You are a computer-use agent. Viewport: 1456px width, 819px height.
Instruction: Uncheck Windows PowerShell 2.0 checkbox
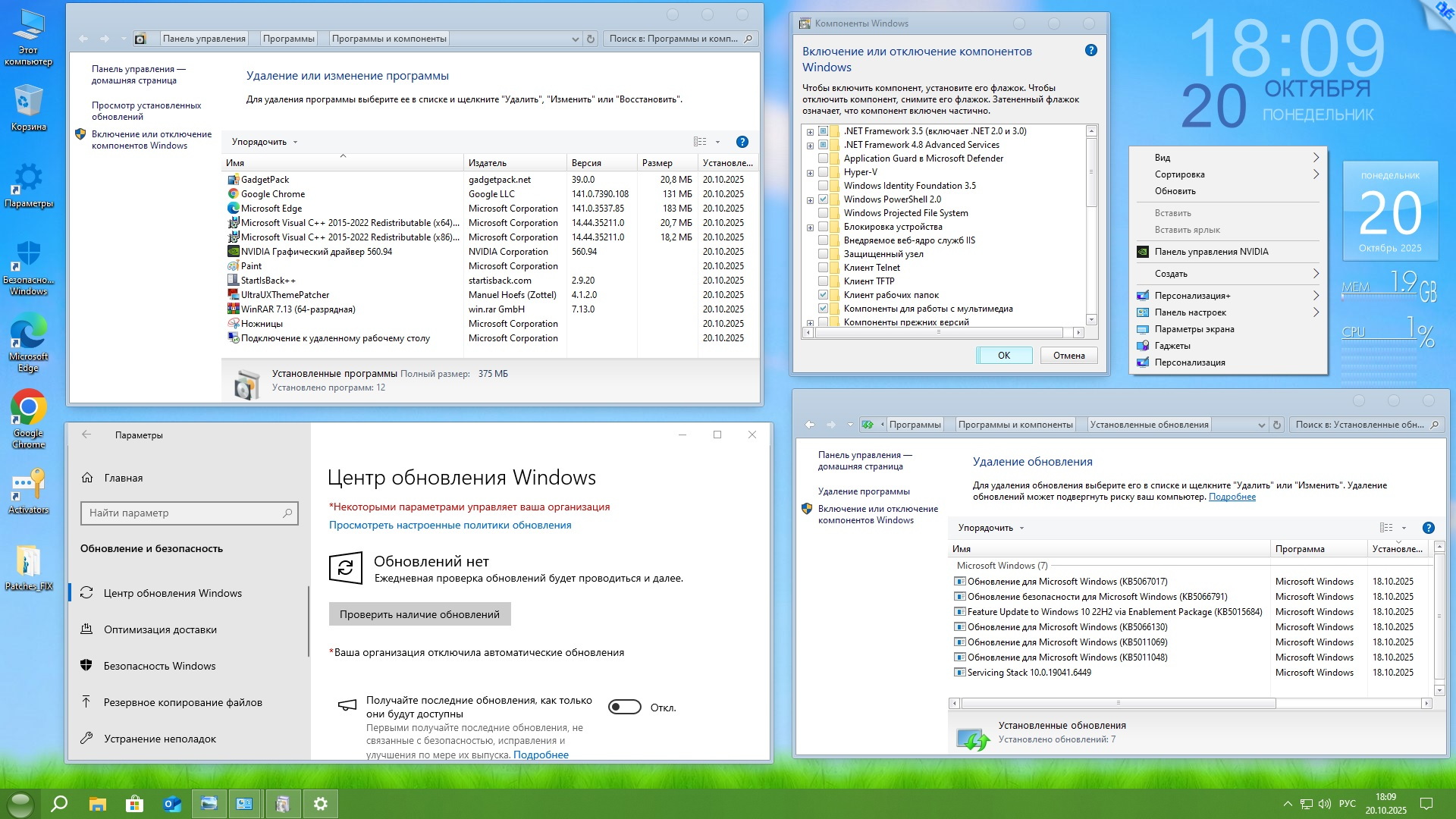tap(823, 199)
